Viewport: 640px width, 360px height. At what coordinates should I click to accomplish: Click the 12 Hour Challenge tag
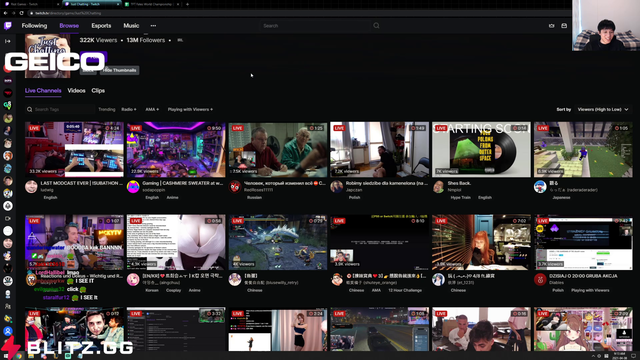pos(405,291)
